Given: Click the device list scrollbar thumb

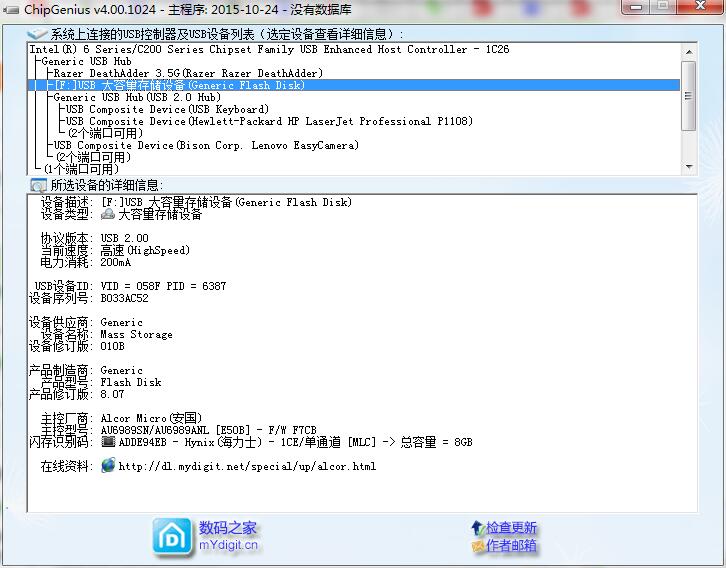Looking at the screenshot, I should (x=689, y=96).
